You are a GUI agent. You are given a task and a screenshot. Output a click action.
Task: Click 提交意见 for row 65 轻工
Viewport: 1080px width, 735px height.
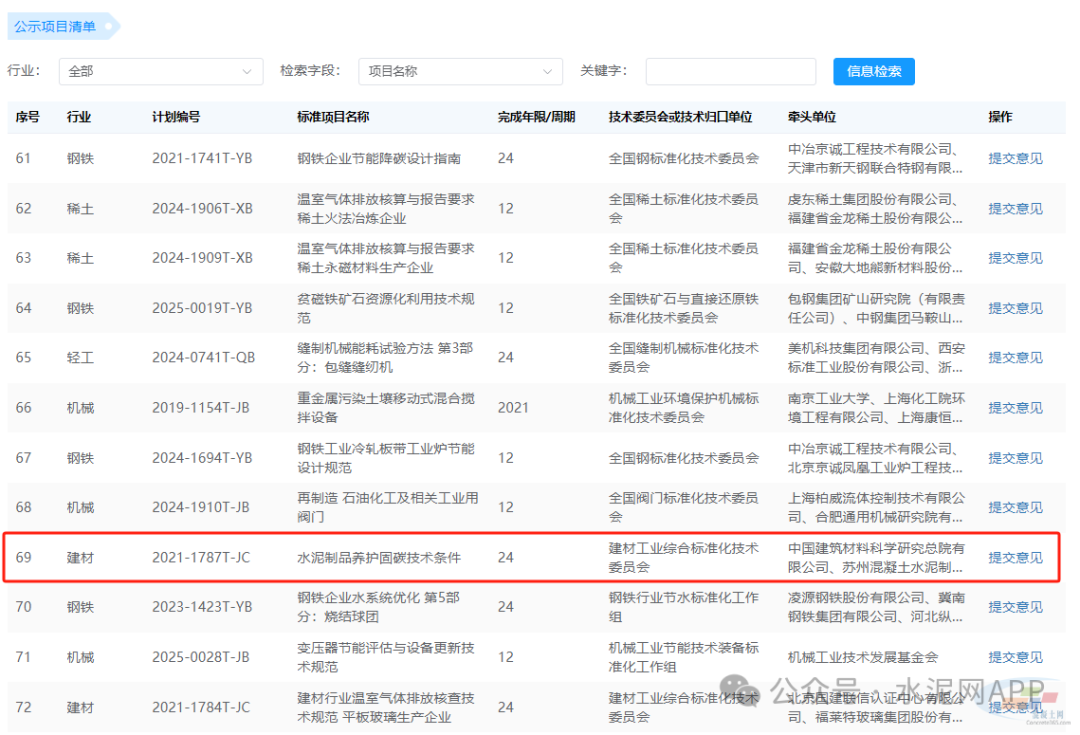(x=1015, y=357)
